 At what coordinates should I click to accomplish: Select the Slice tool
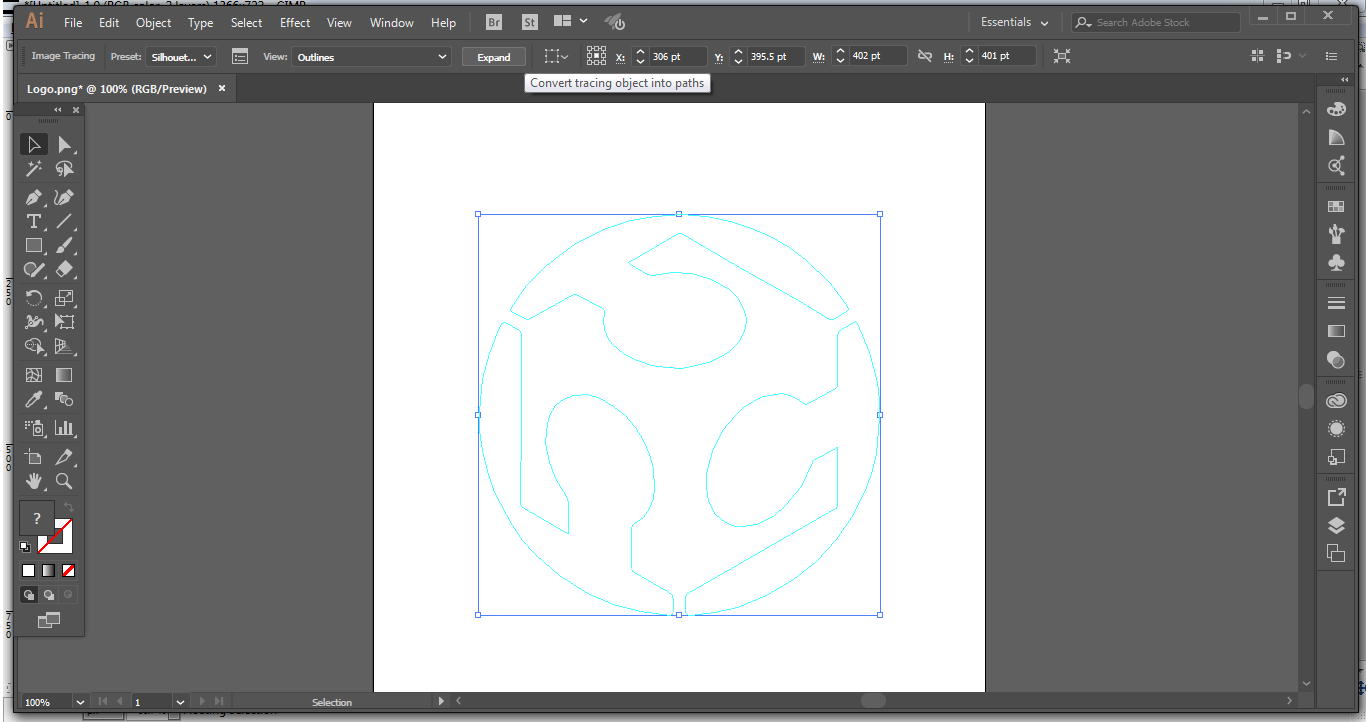[x=64, y=457]
